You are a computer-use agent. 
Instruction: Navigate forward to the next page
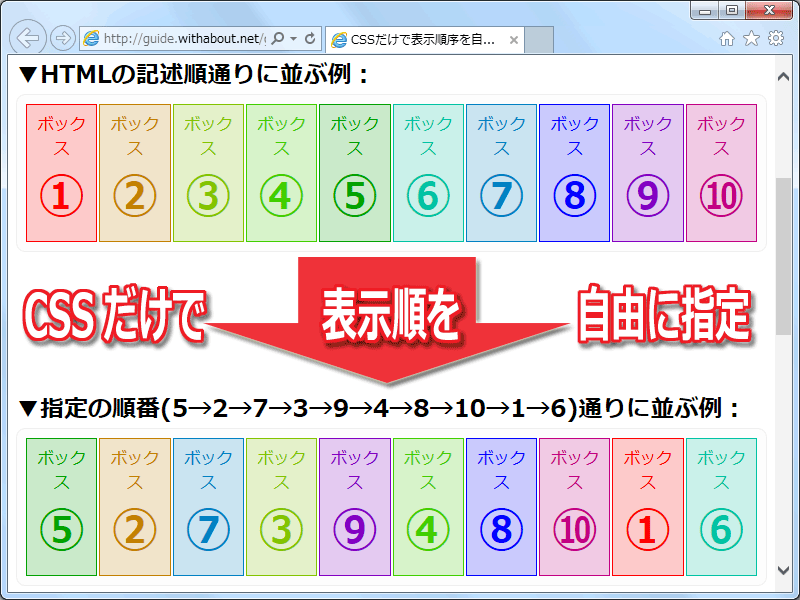point(60,38)
